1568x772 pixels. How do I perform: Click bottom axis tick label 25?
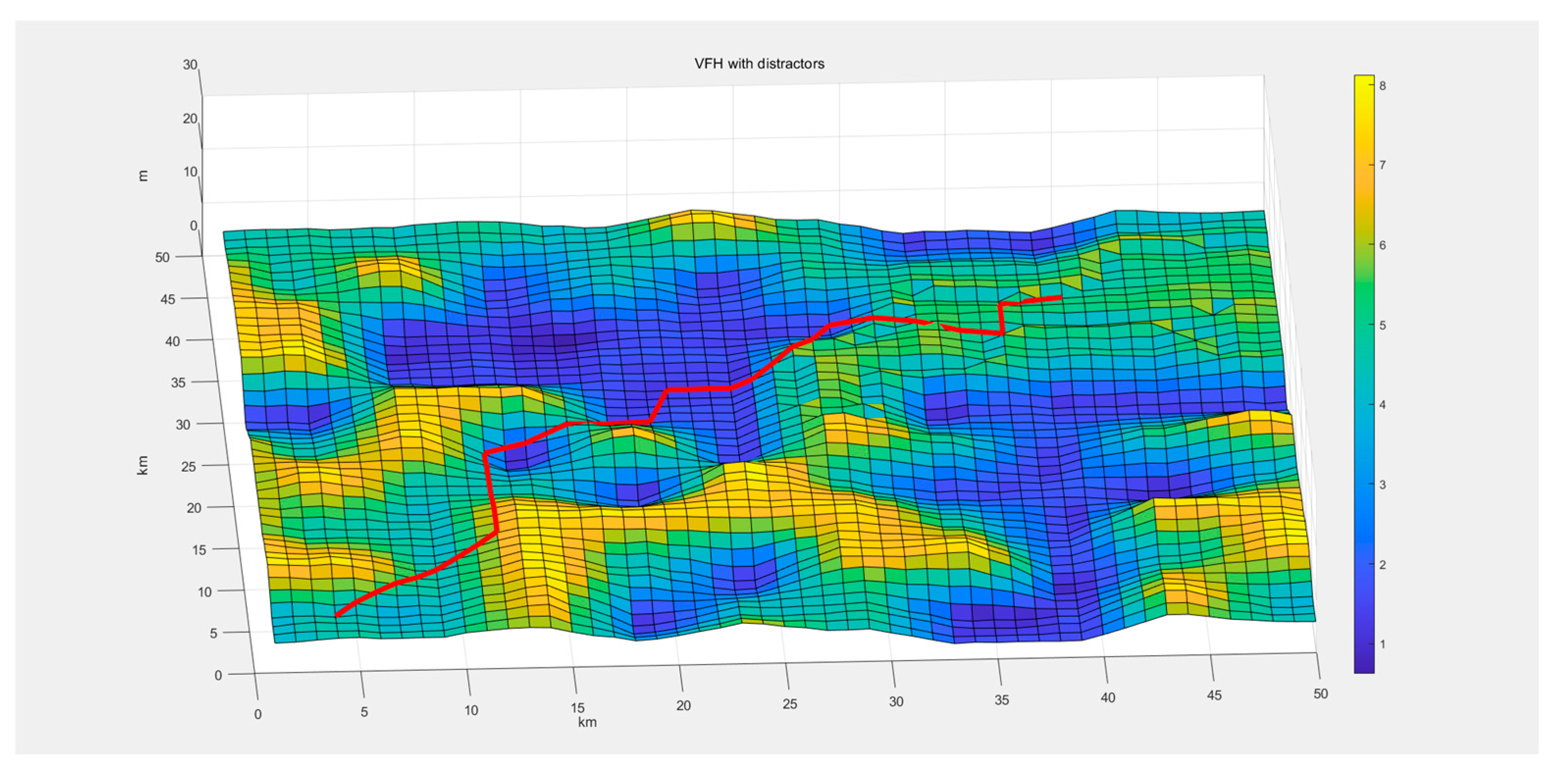click(x=790, y=704)
